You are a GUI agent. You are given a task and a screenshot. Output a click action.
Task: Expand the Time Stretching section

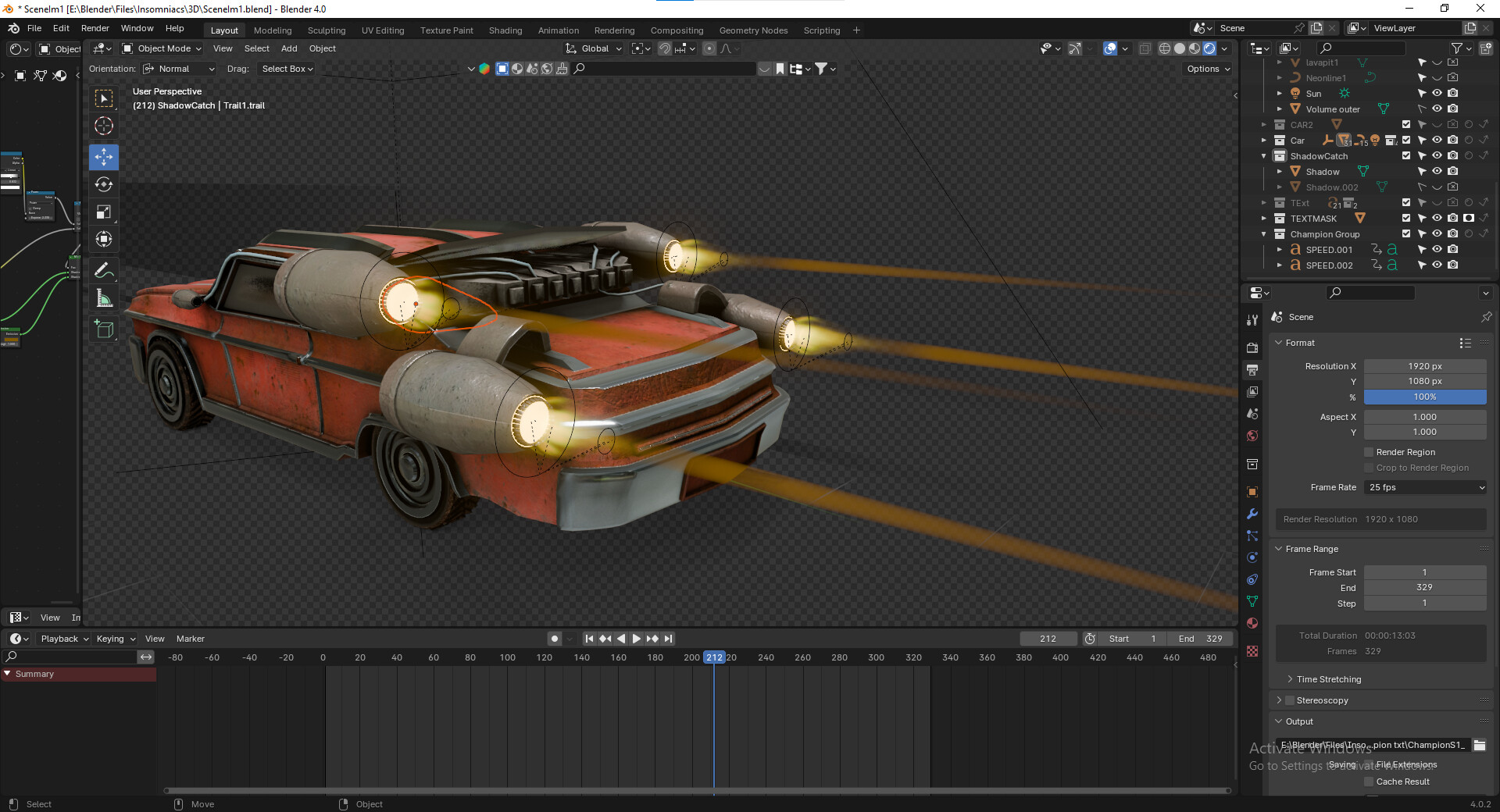(1291, 679)
